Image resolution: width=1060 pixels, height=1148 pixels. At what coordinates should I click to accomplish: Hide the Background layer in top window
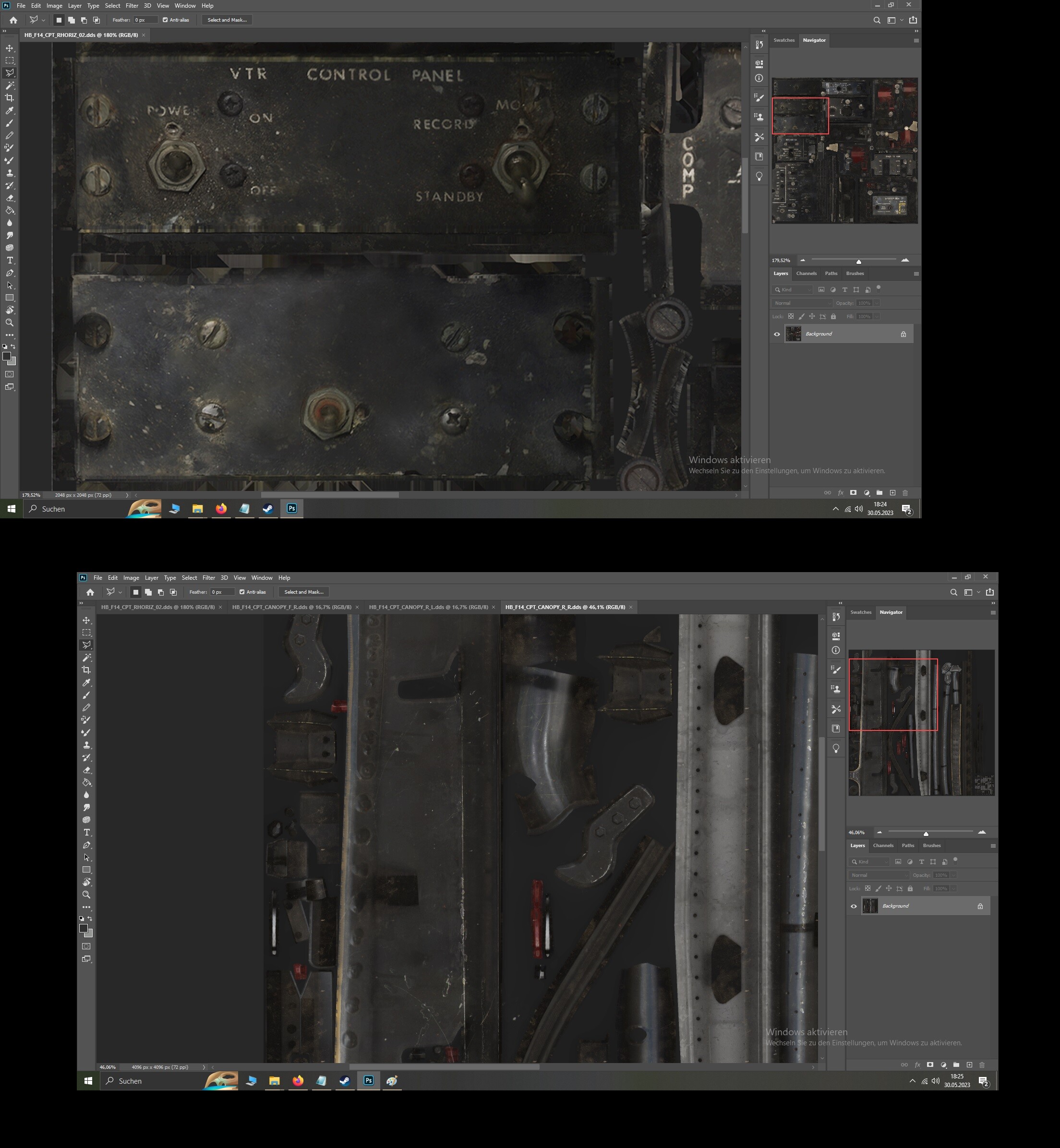click(777, 335)
